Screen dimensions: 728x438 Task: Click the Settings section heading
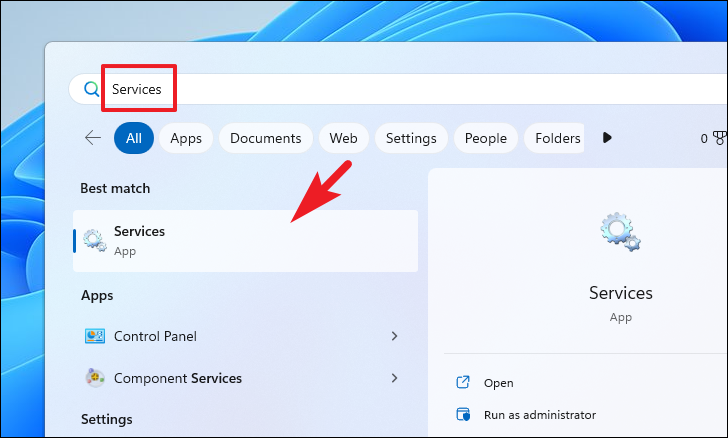click(x=107, y=419)
